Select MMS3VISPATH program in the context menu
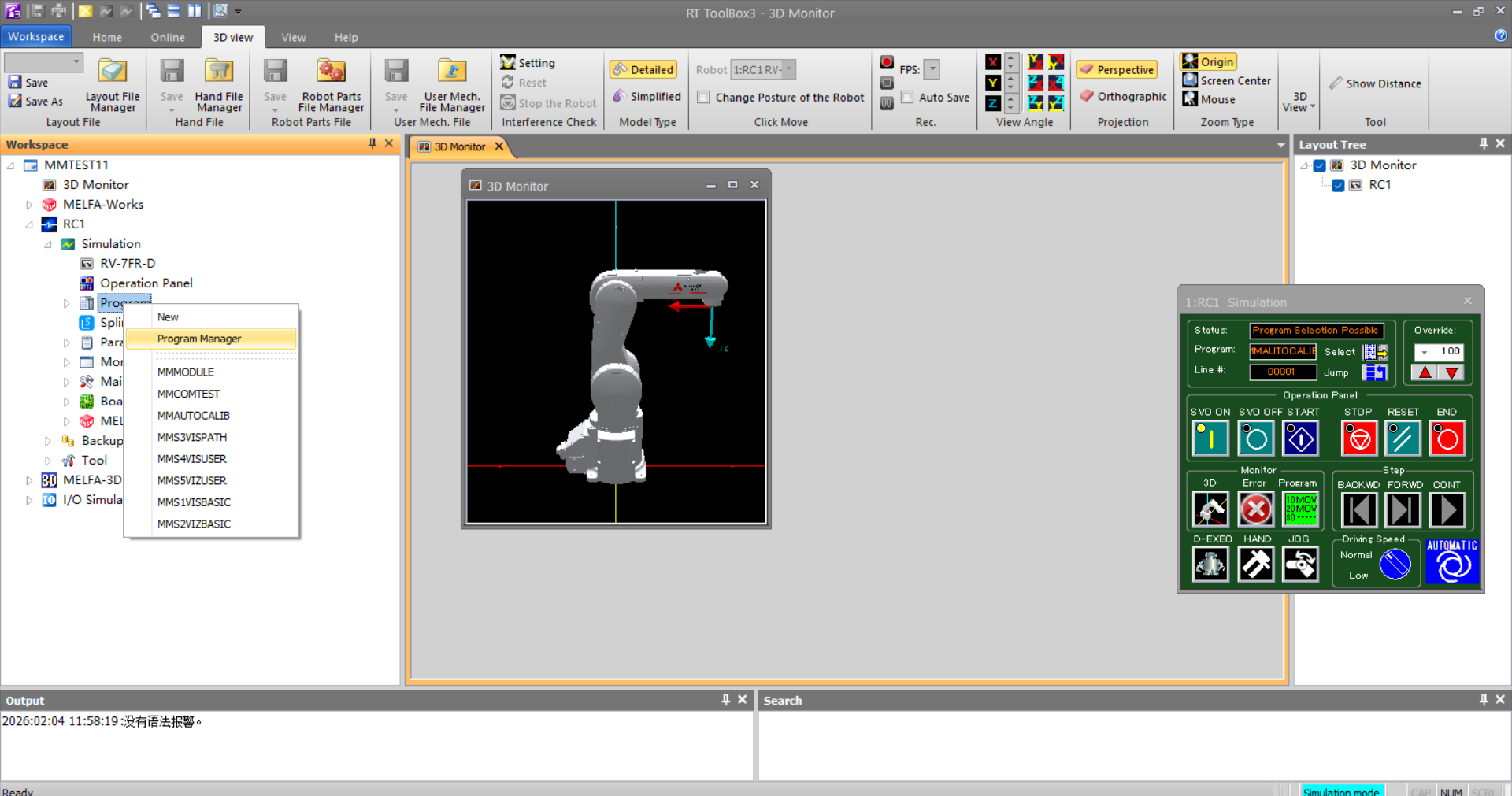The height and width of the screenshot is (796, 1512). 211,437
